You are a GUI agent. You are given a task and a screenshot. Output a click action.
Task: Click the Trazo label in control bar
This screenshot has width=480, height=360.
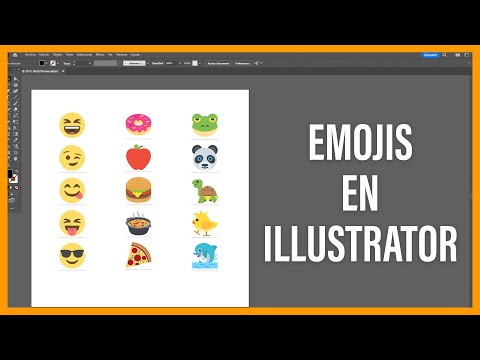click(x=67, y=63)
